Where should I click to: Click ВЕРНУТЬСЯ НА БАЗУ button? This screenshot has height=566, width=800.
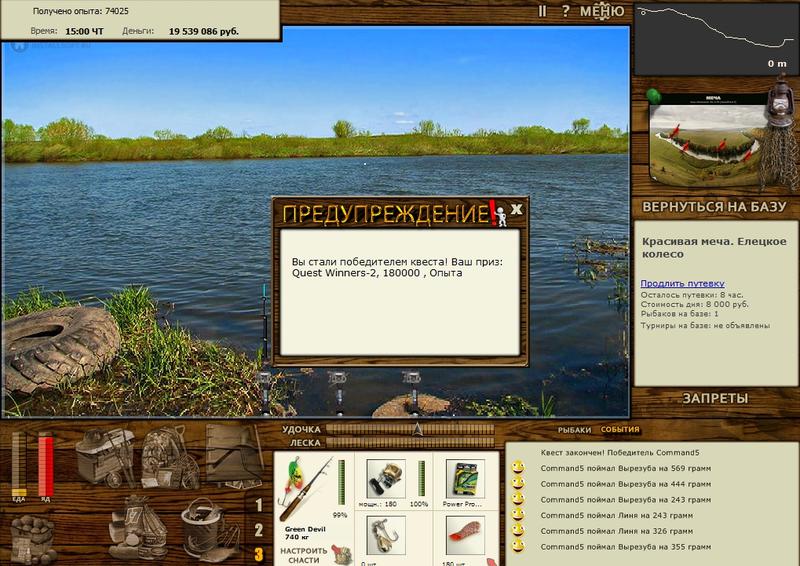point(714,207)
